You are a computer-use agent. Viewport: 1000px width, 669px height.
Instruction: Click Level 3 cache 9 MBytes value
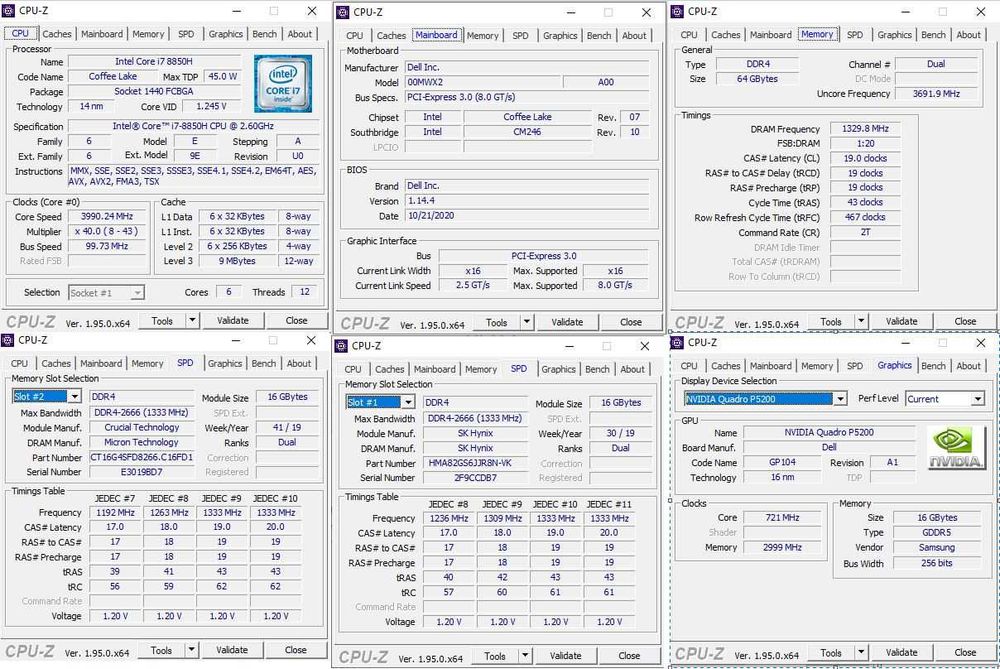tap(237, 261)
